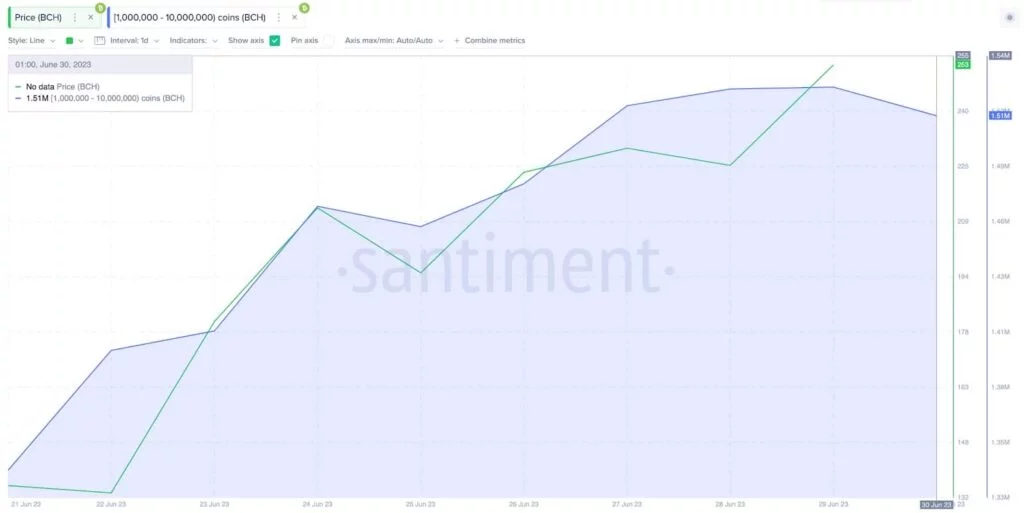Open the Style: Line dropdown

(31, 40)
